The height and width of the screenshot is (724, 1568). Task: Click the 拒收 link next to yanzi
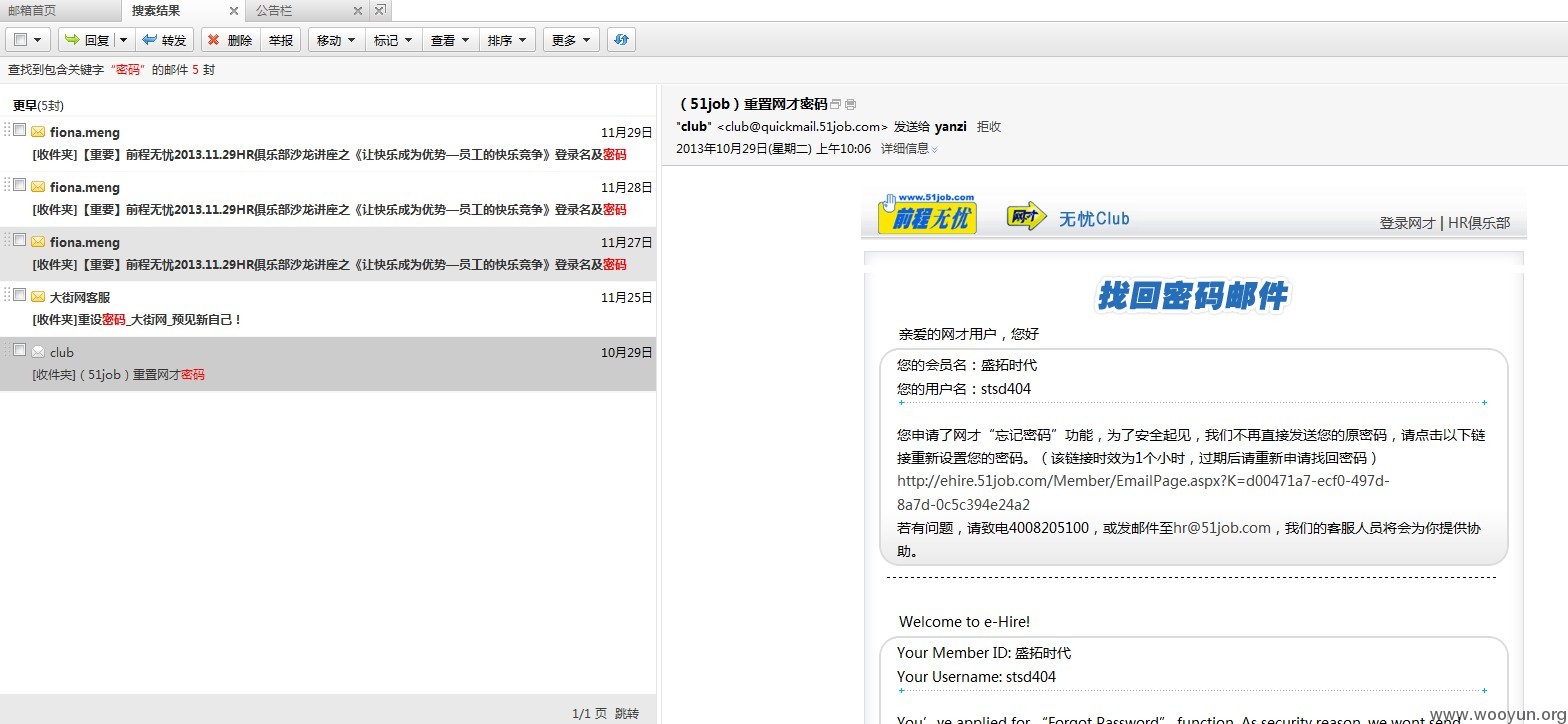988,127
